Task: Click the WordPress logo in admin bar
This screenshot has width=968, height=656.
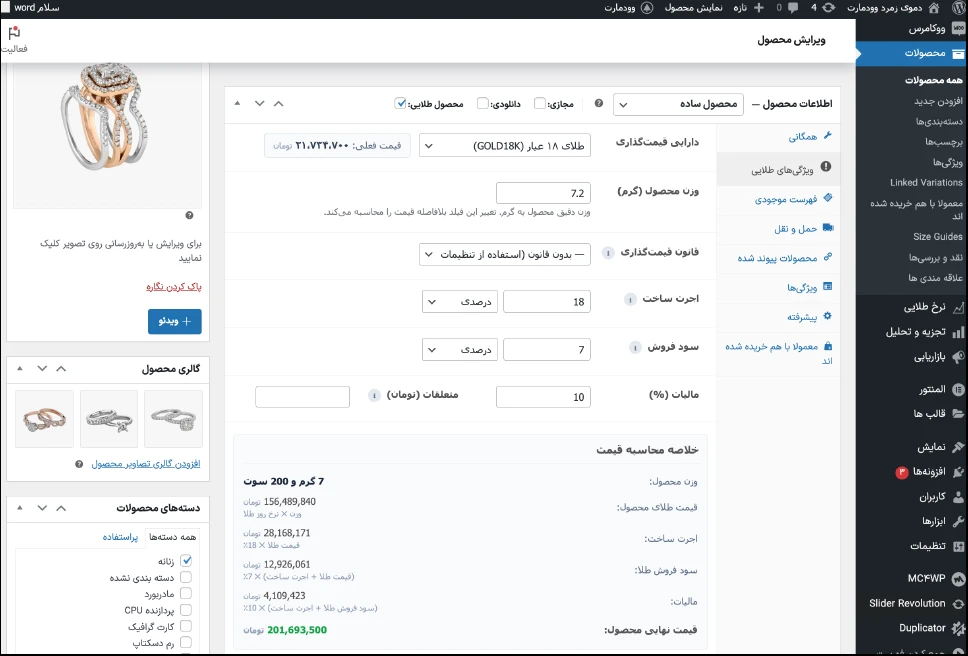Action: tap(957, 8)
